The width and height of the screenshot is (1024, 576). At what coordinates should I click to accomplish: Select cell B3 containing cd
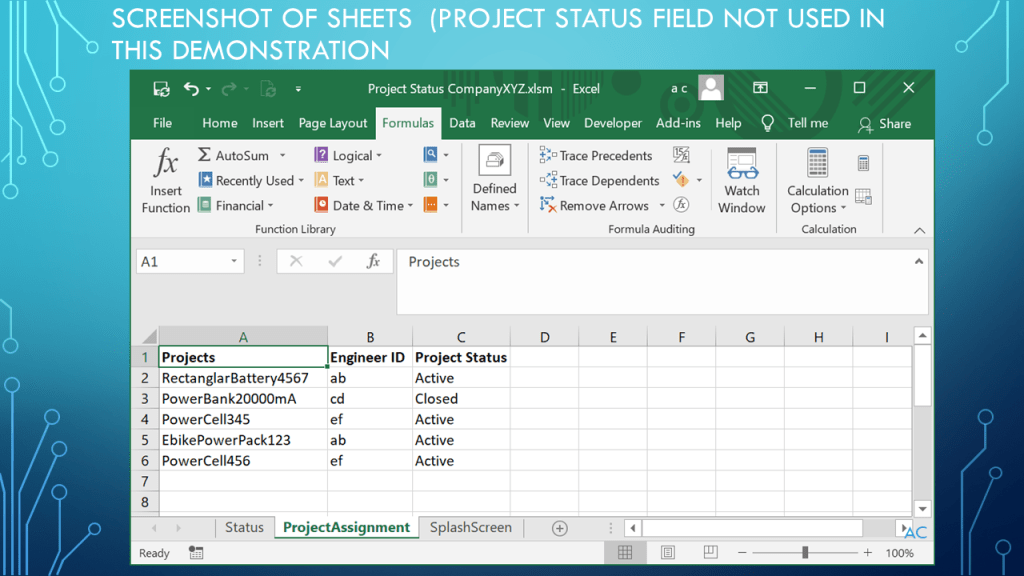369,399
